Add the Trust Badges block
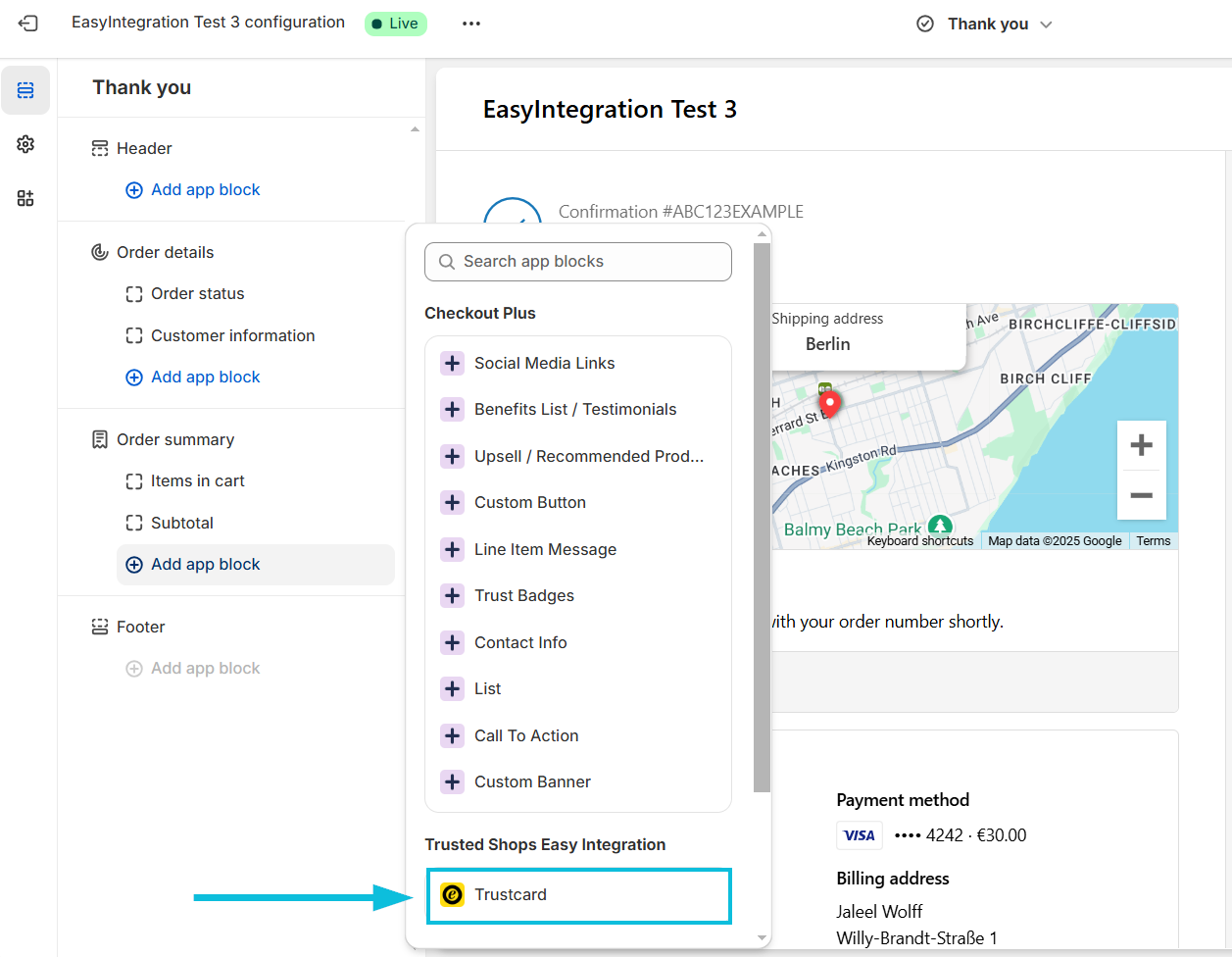 tap(578, 596)
